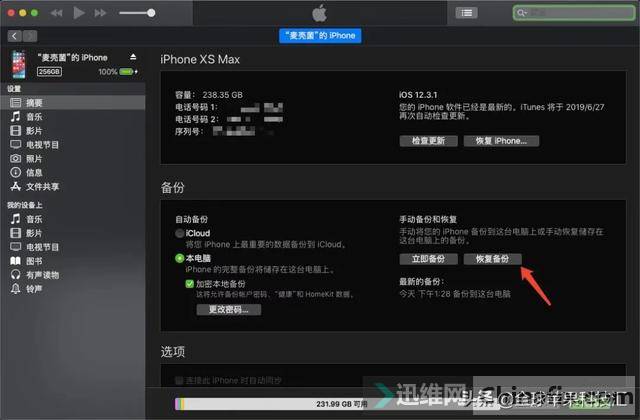Click the 立即备份 button
Screen dimensions: 640x420
[x=428, y=259]
